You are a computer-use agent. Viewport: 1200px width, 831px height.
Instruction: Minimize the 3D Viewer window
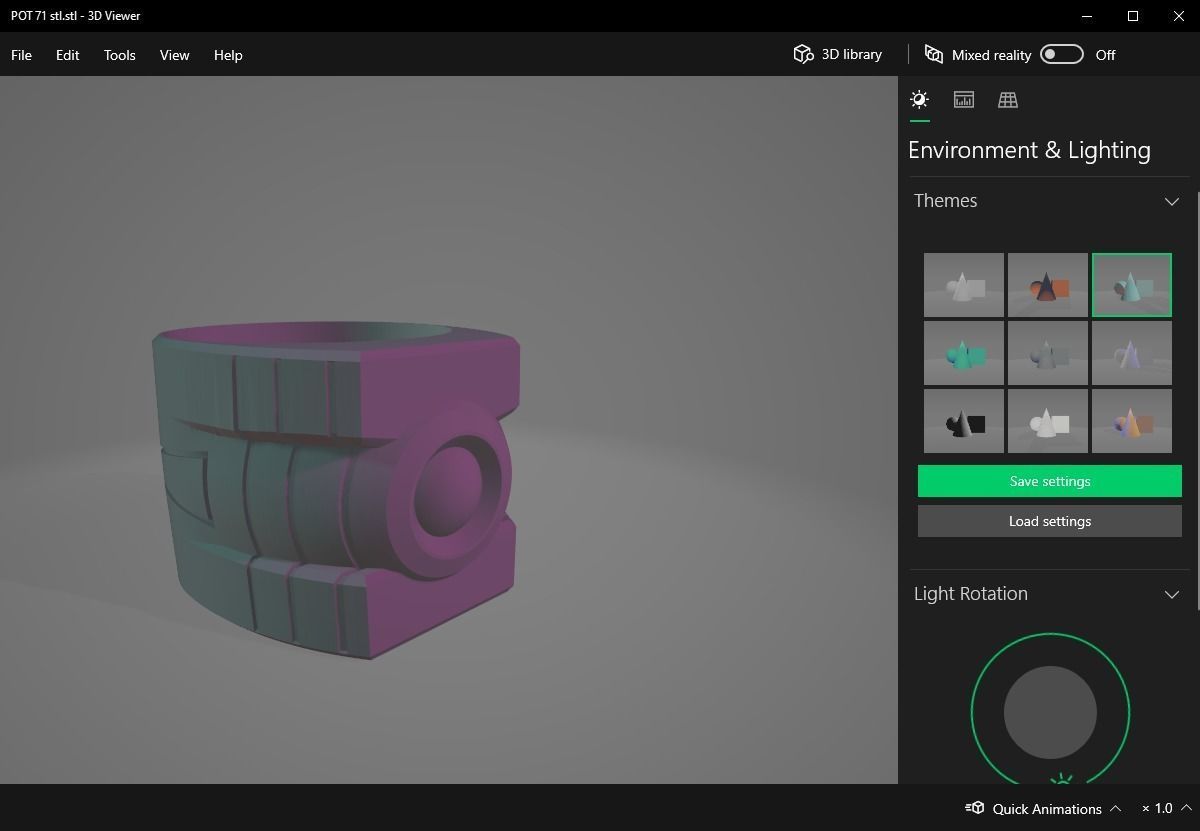pos(1088,16)
